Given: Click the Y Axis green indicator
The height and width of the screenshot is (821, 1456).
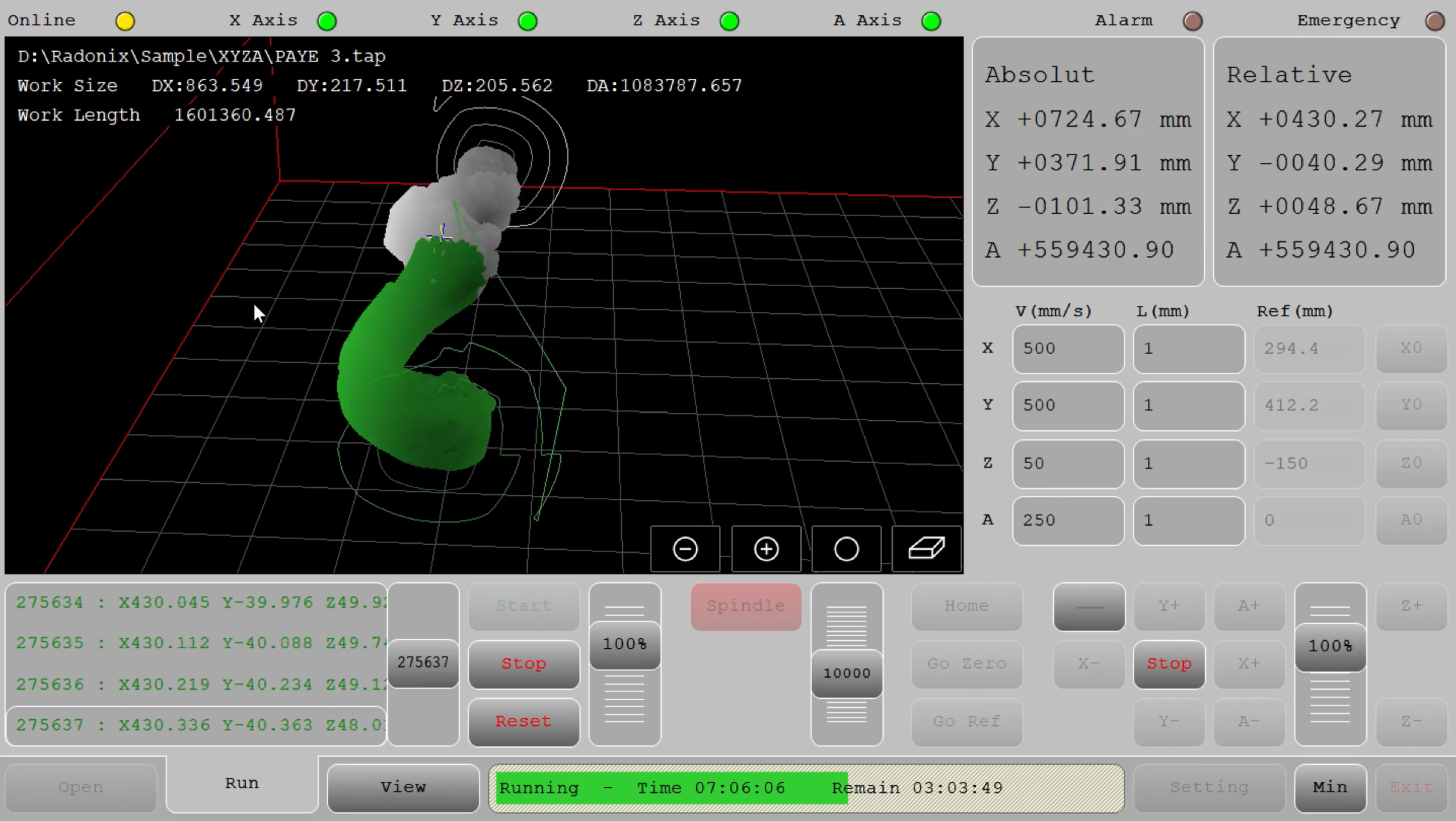Looking at the screenshot, I should pyautogui.click(x=528, y=21).
